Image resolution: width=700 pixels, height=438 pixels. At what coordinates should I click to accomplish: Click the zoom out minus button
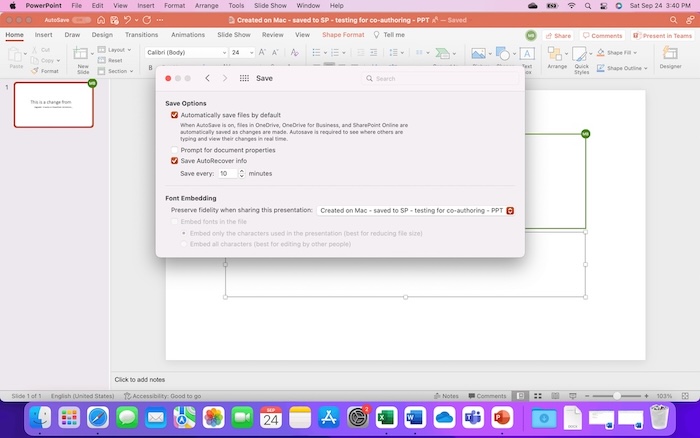click(587, 396)
